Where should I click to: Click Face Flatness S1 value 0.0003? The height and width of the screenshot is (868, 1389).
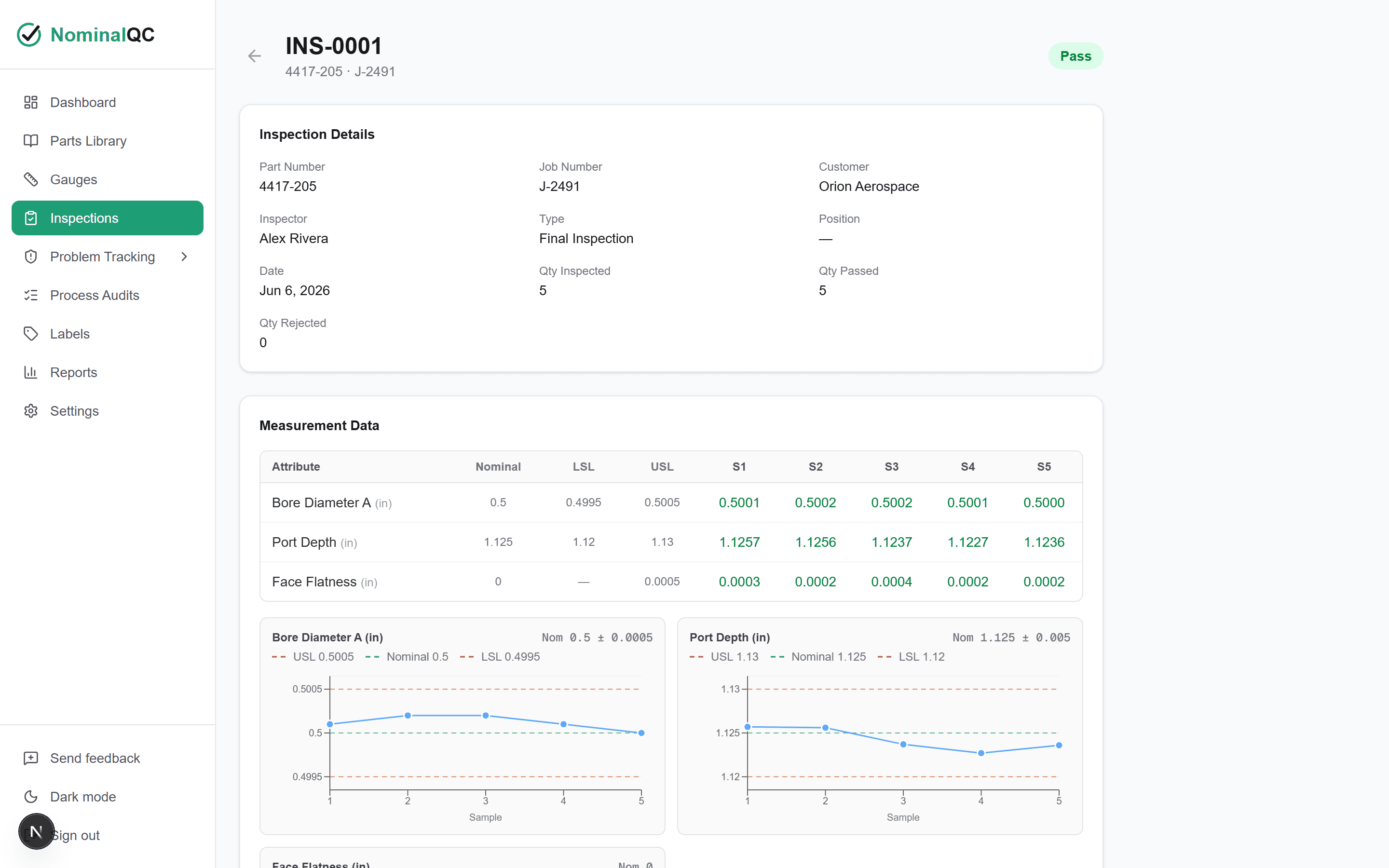pos(739,582)
